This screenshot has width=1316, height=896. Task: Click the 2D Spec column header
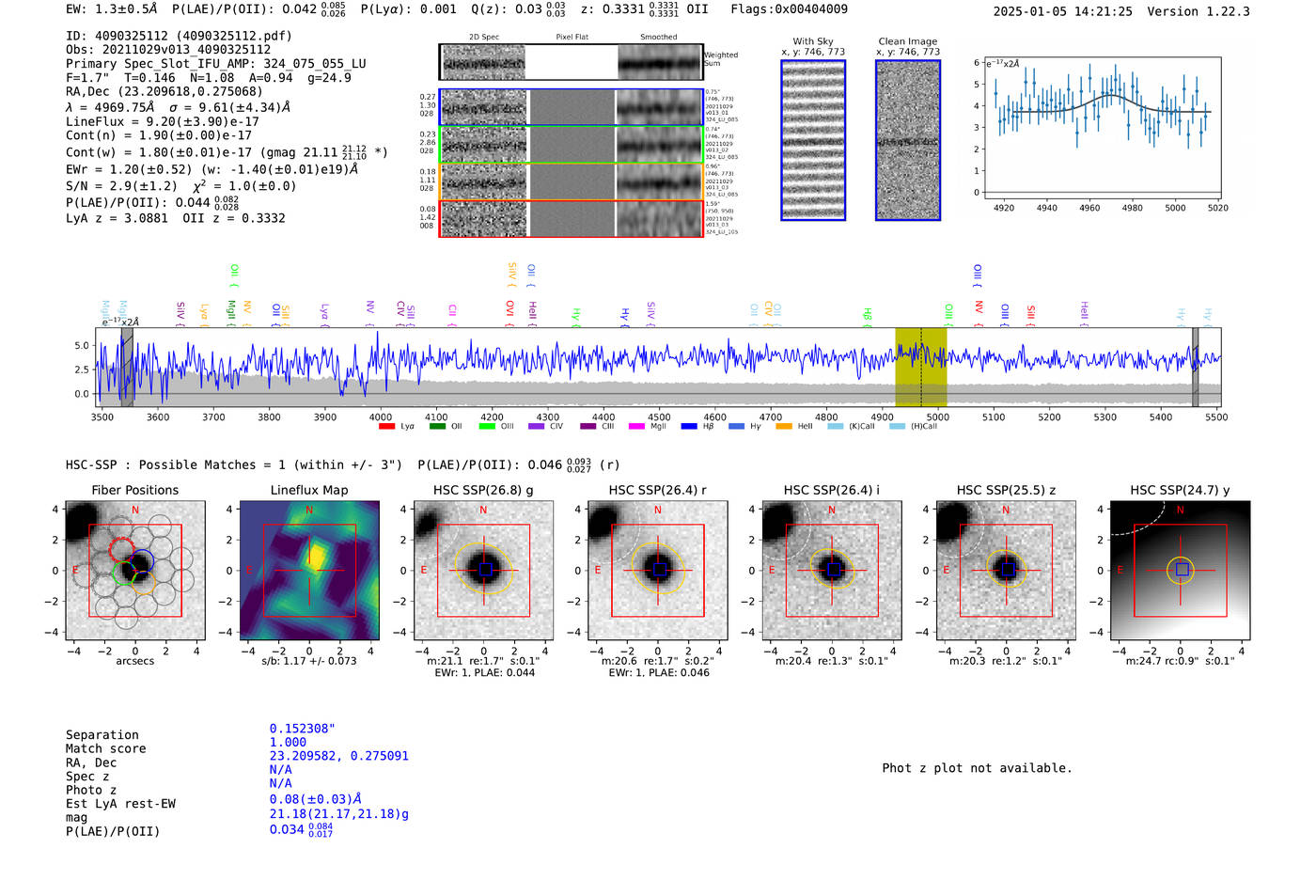[484, 38]
